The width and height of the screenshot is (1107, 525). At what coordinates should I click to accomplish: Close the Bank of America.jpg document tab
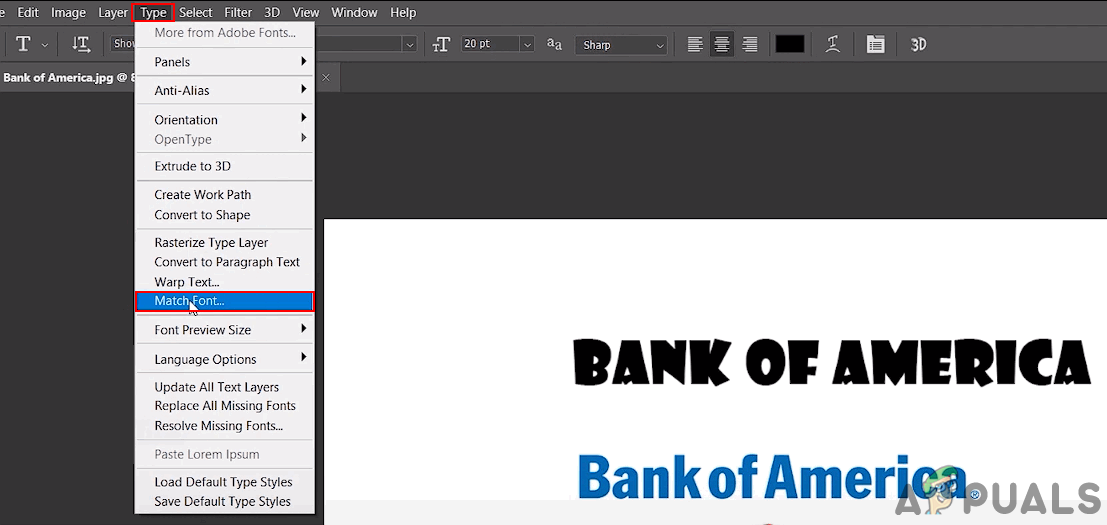pyautogui.click(x=325, y=78)
